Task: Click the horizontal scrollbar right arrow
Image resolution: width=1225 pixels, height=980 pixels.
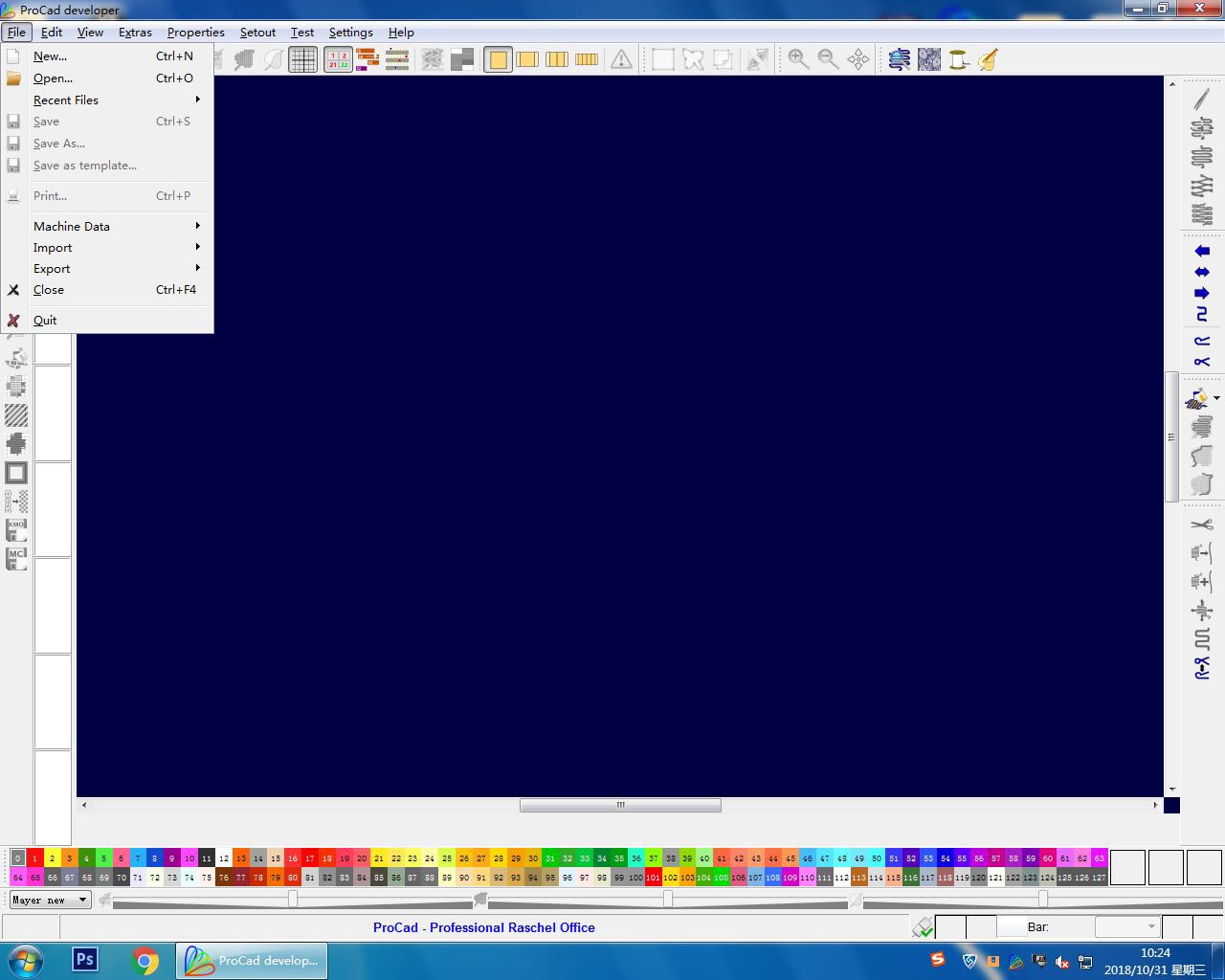Action: (1155, 805)
